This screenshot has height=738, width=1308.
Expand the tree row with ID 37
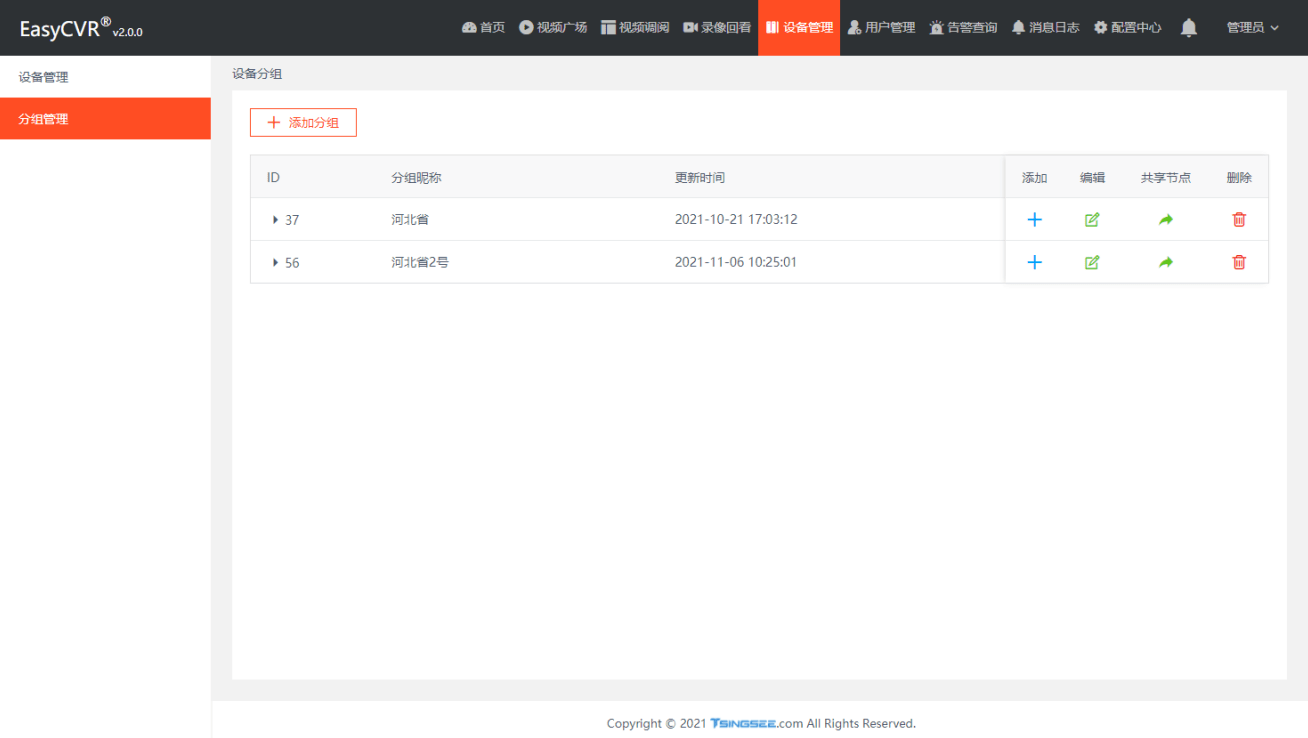(276, 220)
